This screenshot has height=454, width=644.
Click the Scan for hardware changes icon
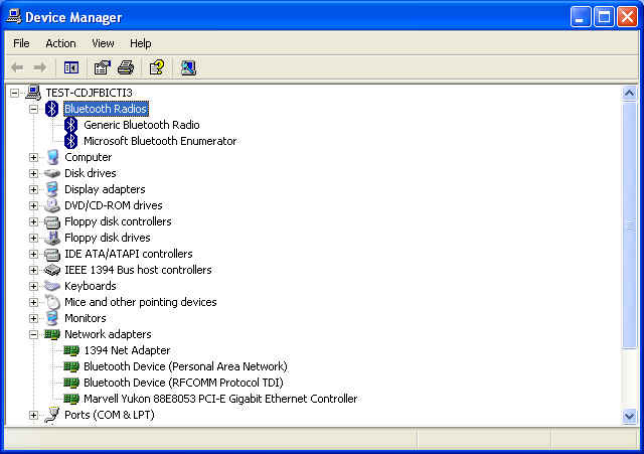tap(188, 67)
